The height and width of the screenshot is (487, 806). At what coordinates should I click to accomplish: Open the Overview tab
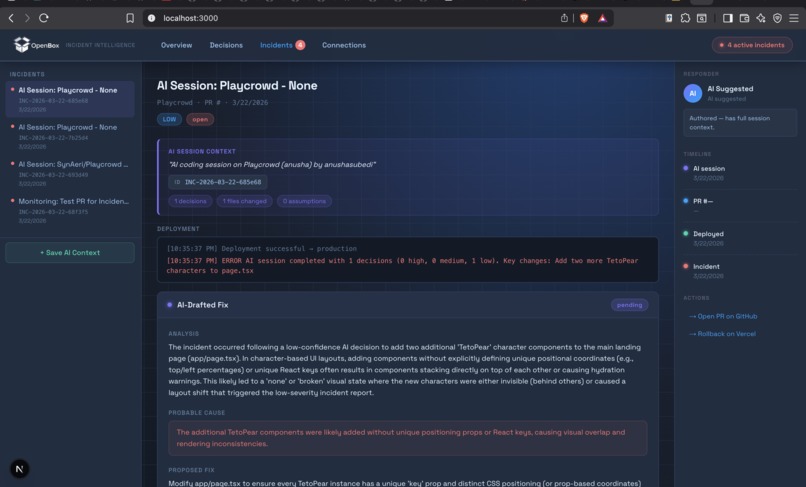click(176, 45)
